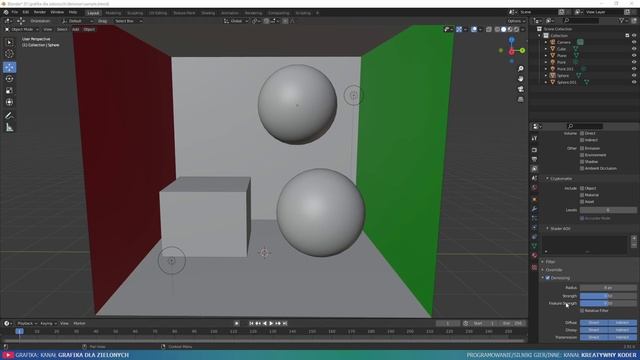
Task: Enable Cryptomatte Material checkbox
Action: point(582,195)
